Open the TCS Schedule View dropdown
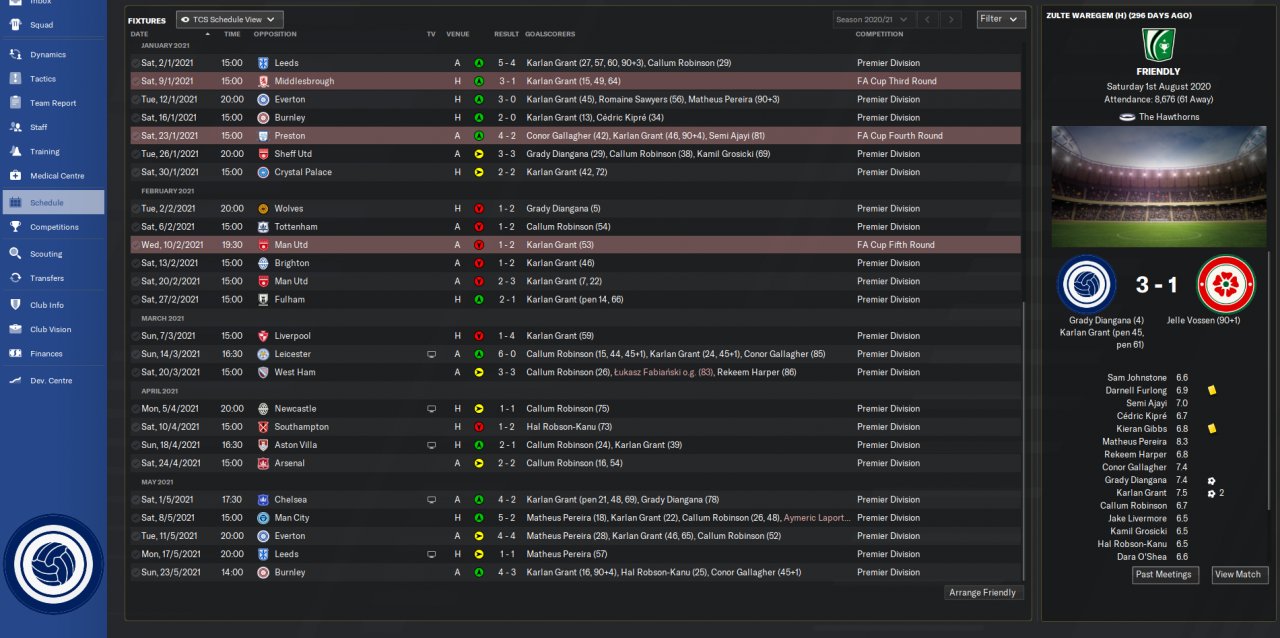1280x638 pixels. (230, 19)
